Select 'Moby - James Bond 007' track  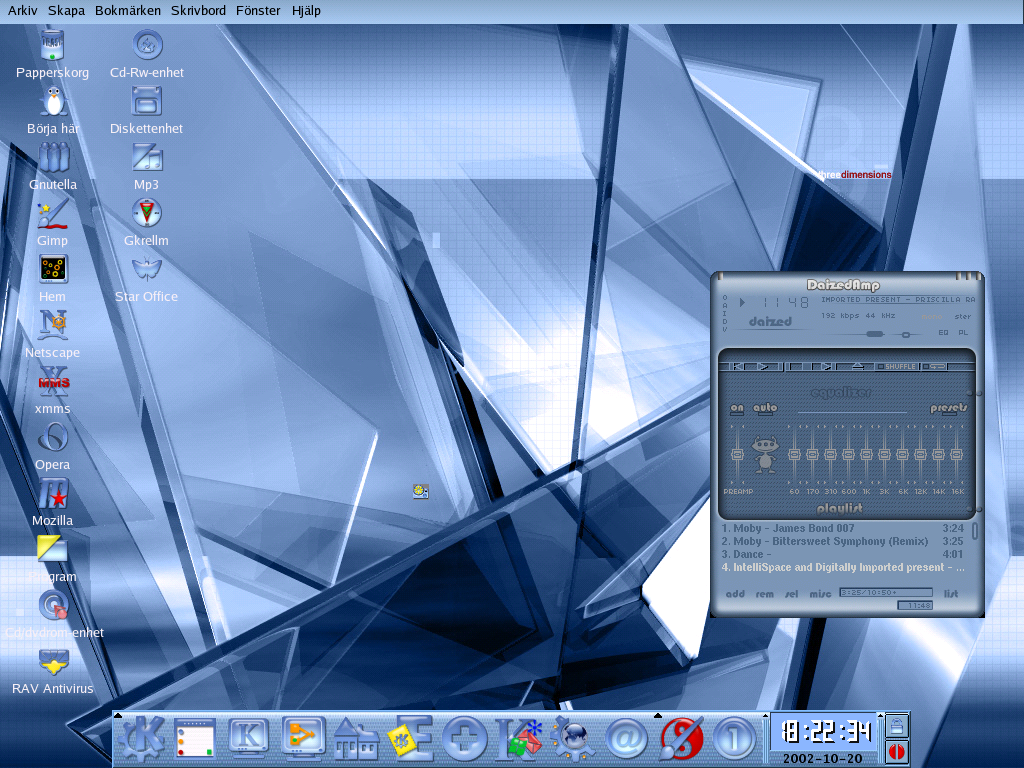pos(842,528)
